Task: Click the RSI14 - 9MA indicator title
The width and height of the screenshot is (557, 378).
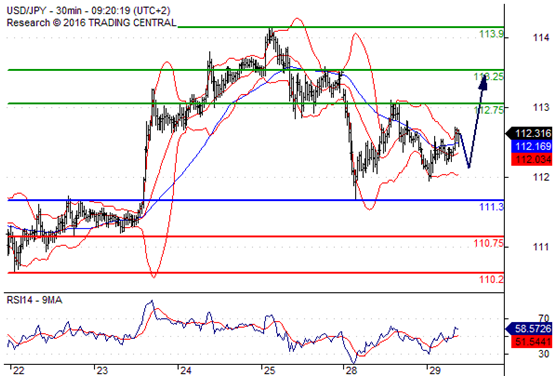Action: click(34, 300)
